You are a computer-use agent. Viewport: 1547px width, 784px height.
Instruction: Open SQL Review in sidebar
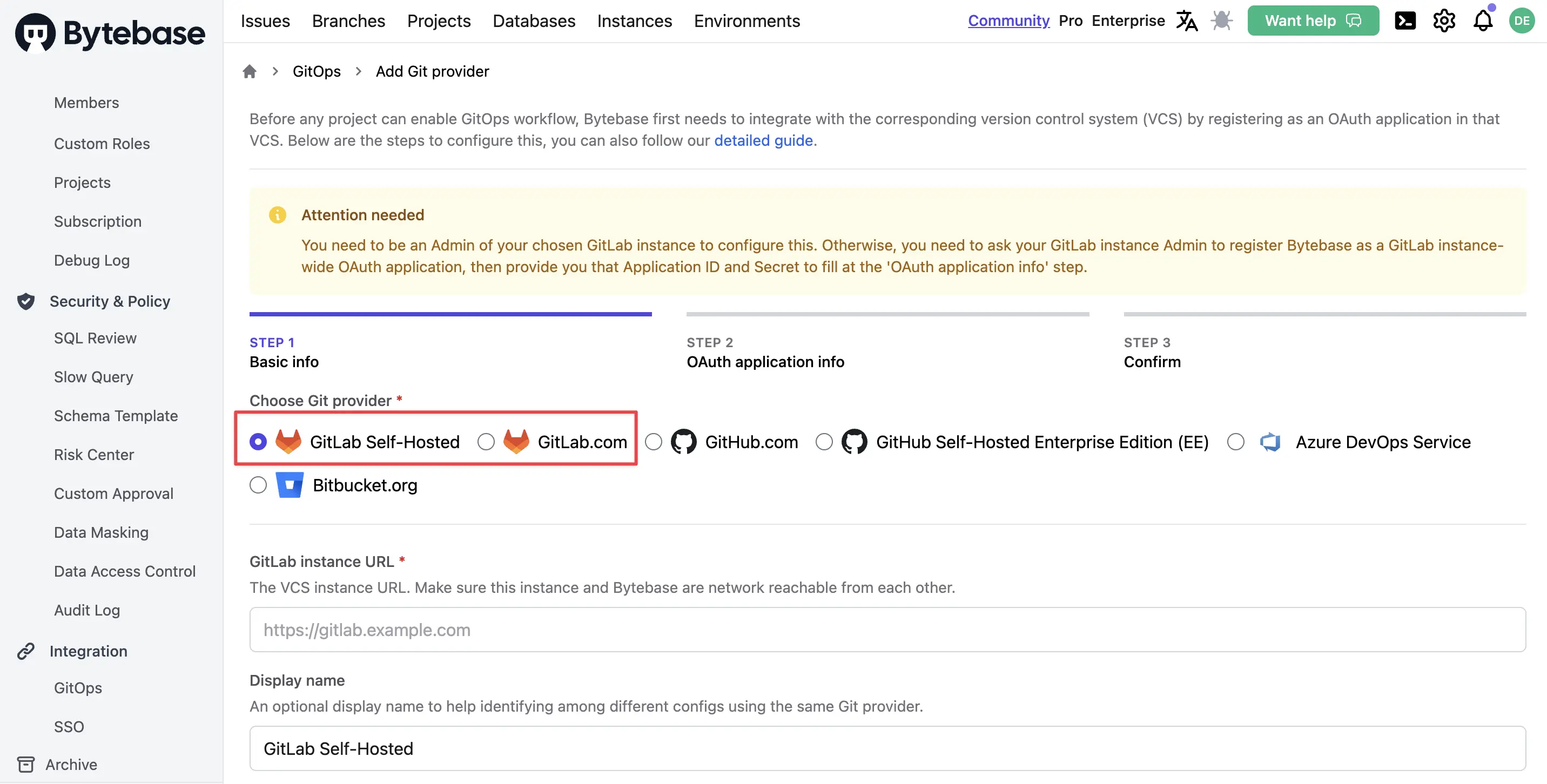pyautogui.click(x=95, y=338)
